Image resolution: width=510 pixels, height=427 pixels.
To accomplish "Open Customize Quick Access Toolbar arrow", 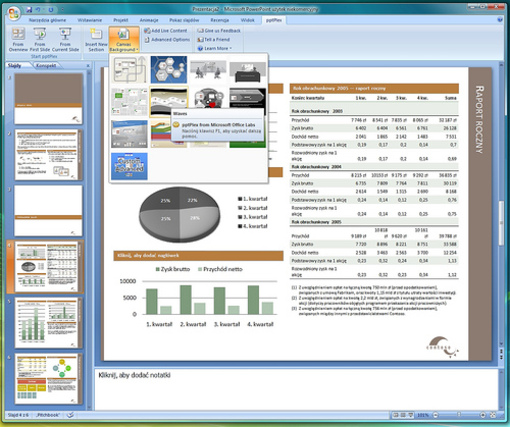I will [x=62, y=10].
